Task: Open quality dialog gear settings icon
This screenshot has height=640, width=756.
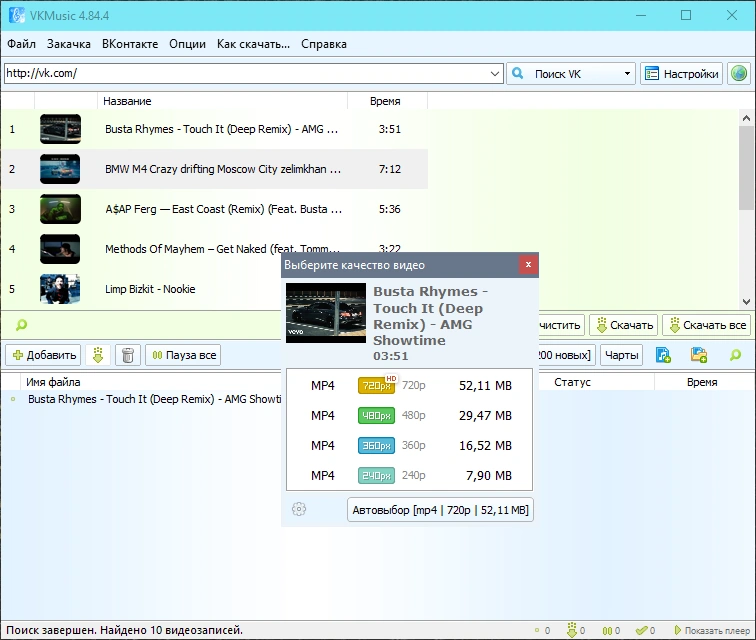Action: point(299,509)
